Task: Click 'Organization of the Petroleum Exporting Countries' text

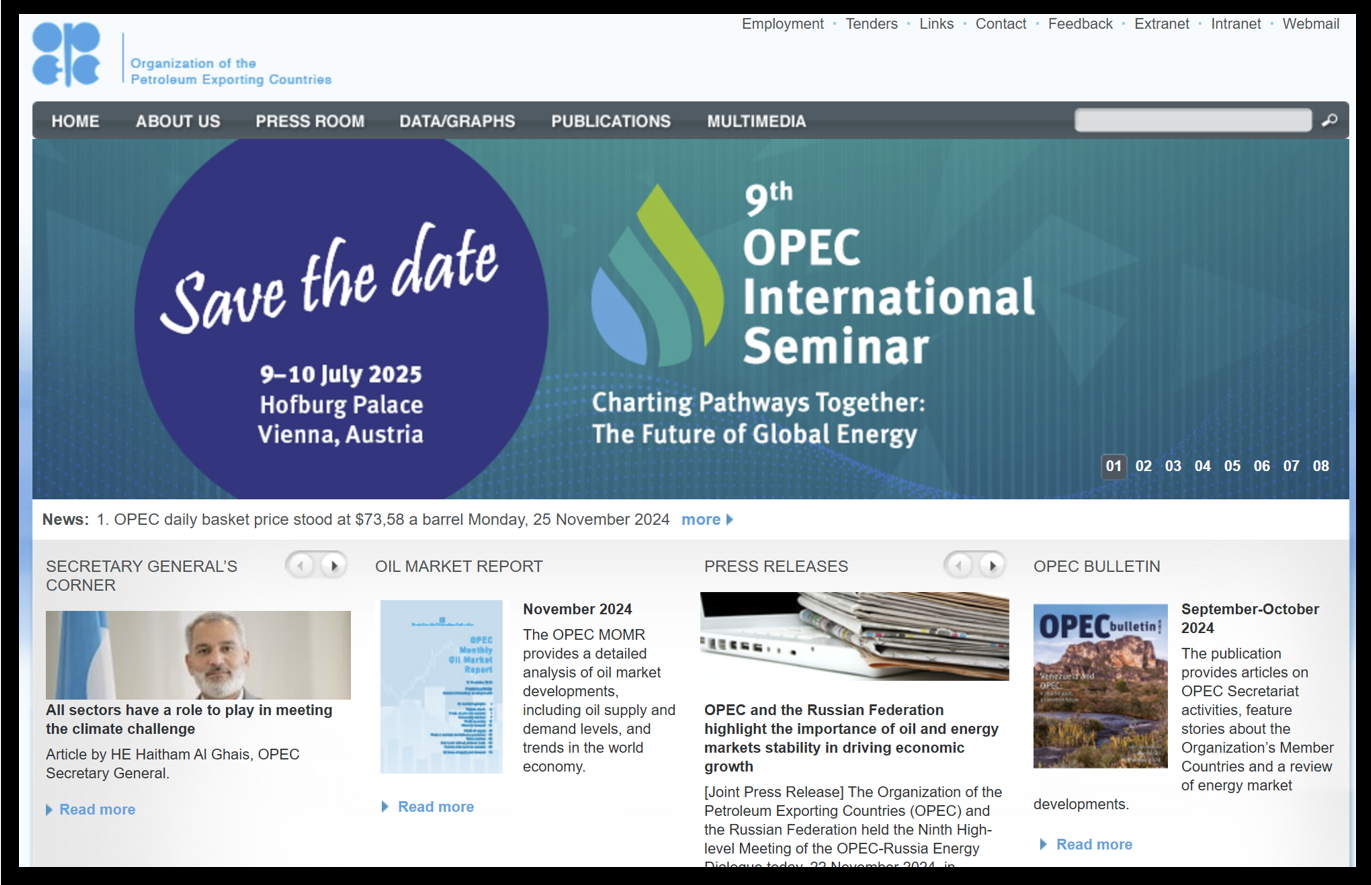Action: [x=231, y=71]
